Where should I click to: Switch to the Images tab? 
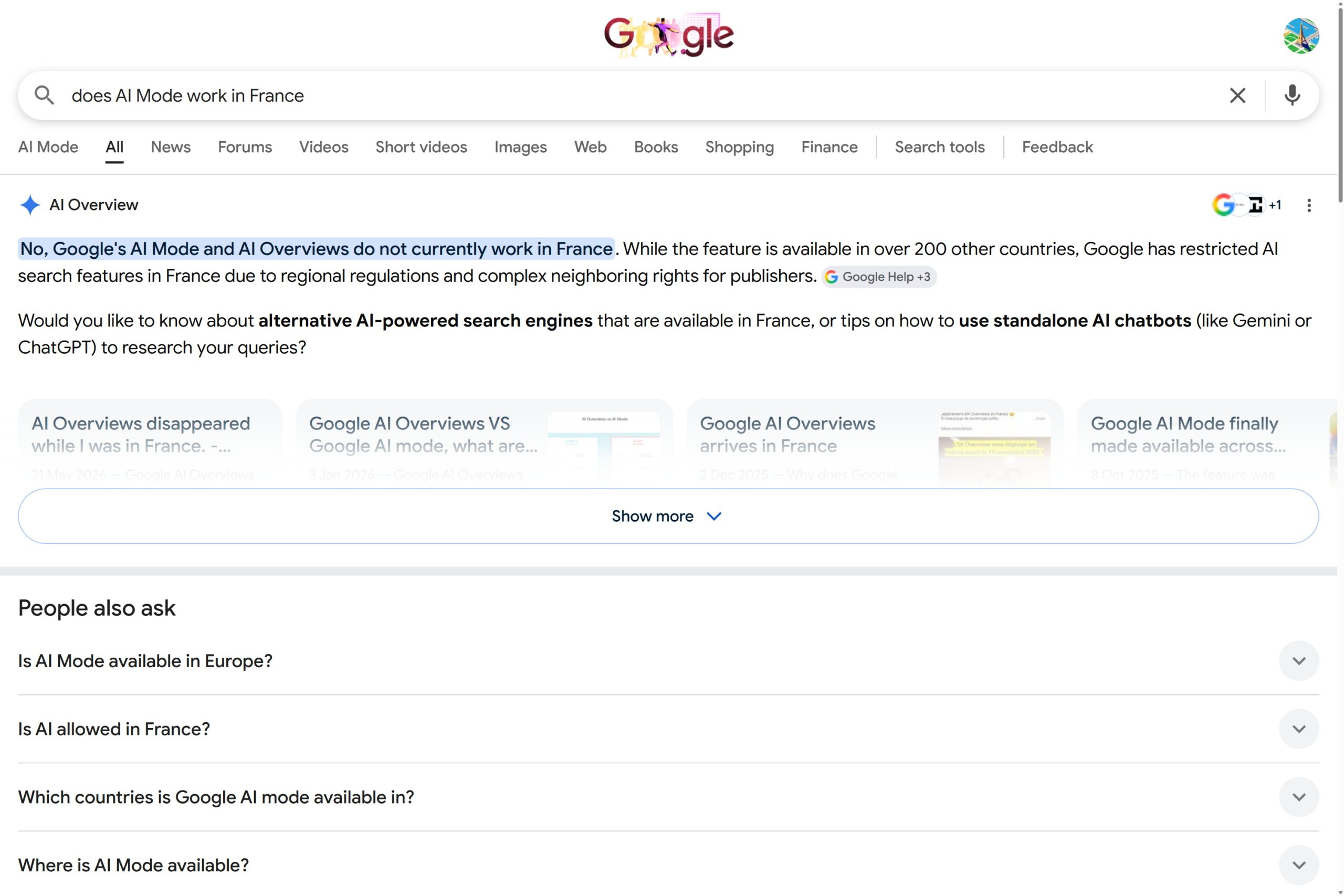(521, 147)
